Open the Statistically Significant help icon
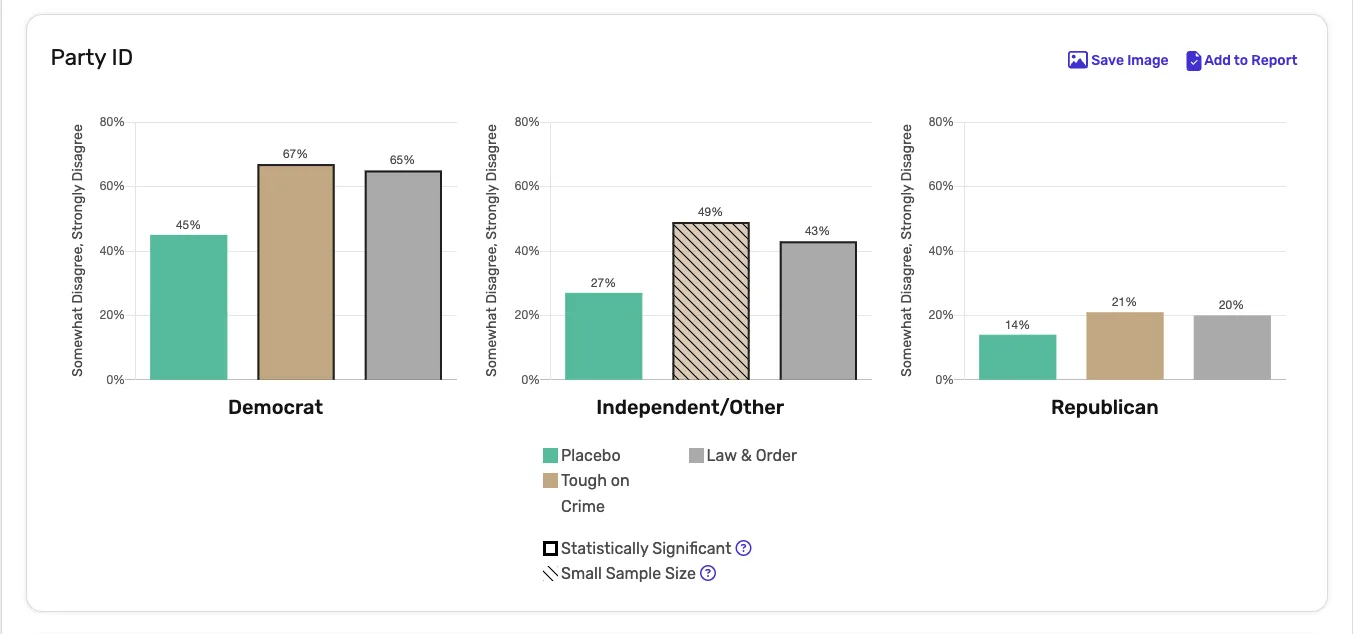Image resolution: width=1353 pixels, height=634 pixels. click(743, 548)
